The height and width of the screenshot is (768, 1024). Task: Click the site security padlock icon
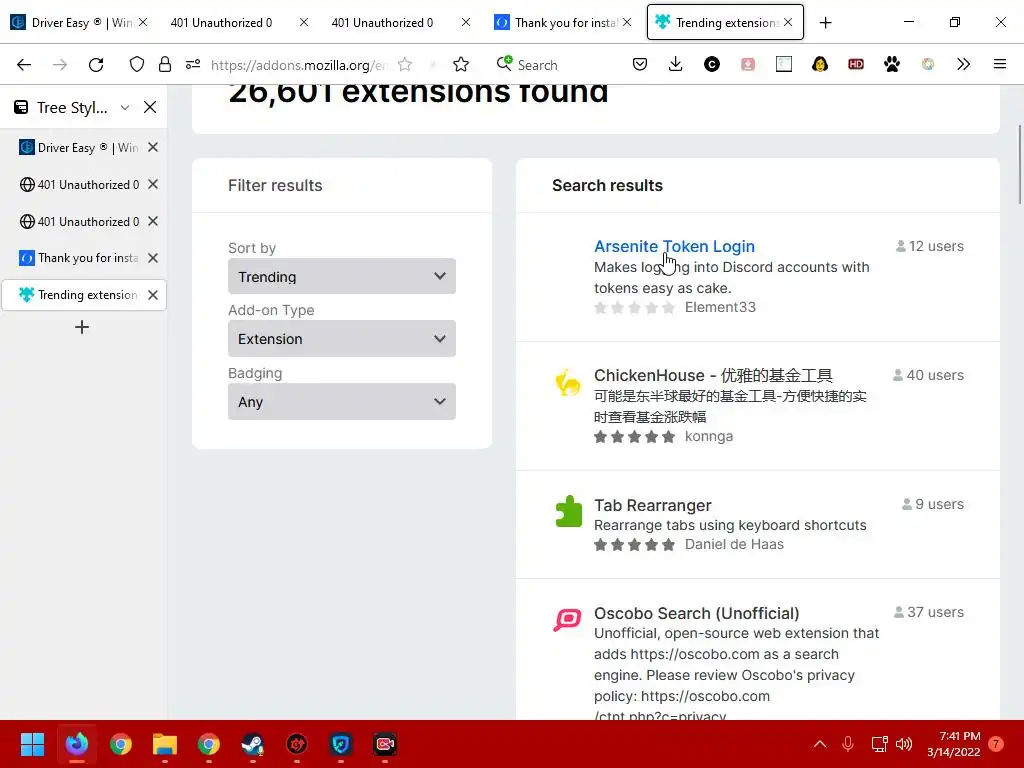coord(165,64)
